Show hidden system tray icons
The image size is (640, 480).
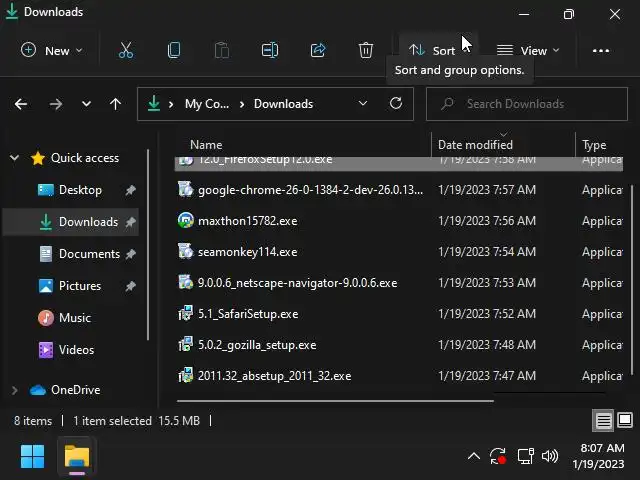[x=473, y=456]
